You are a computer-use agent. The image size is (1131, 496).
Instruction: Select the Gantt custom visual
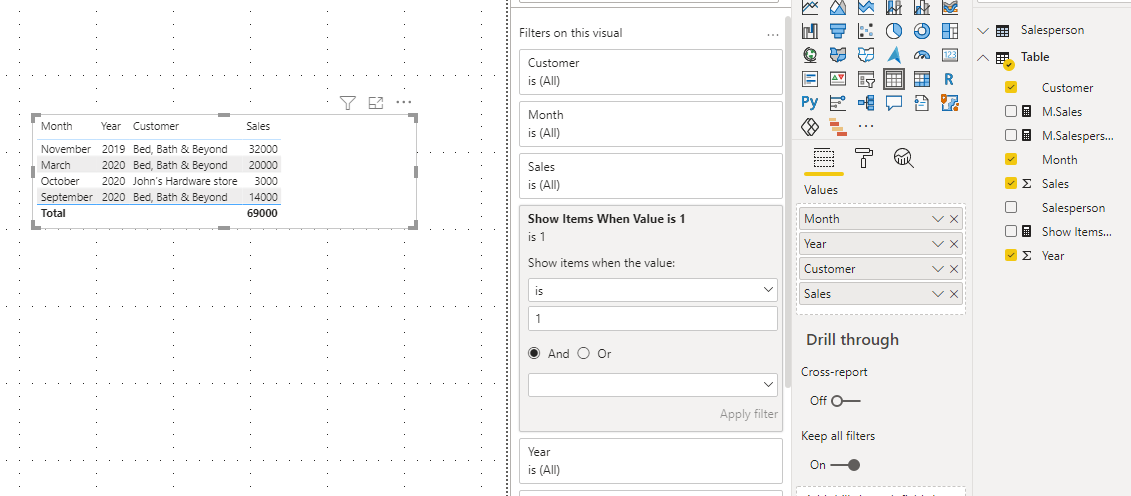(837, 127)
